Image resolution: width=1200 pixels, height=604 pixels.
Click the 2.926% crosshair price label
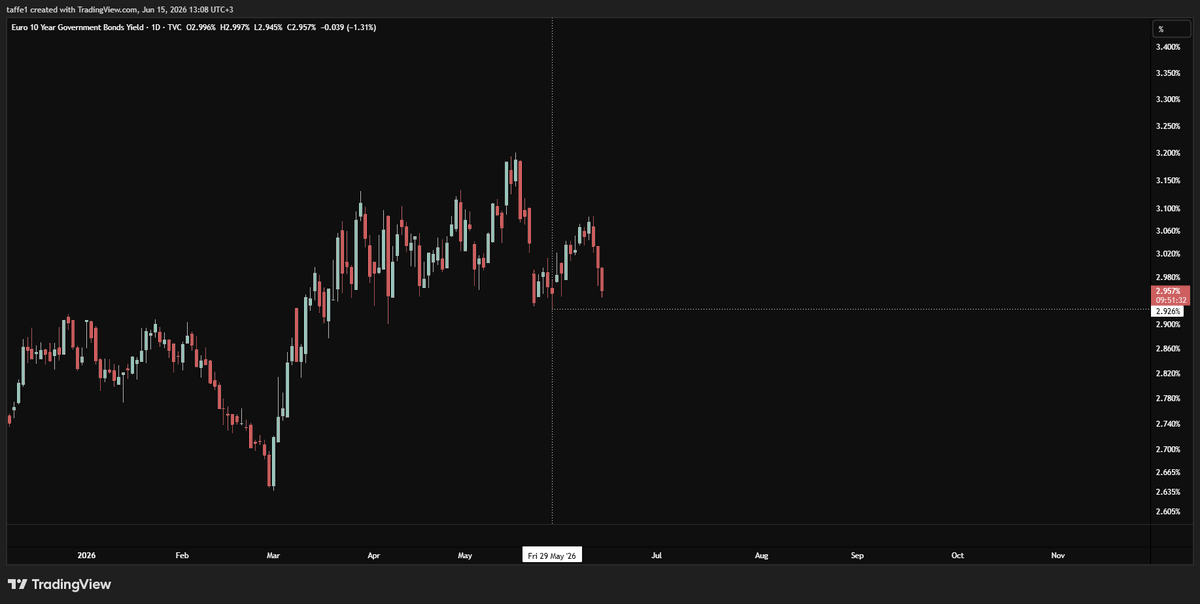tap(1169, 311)
